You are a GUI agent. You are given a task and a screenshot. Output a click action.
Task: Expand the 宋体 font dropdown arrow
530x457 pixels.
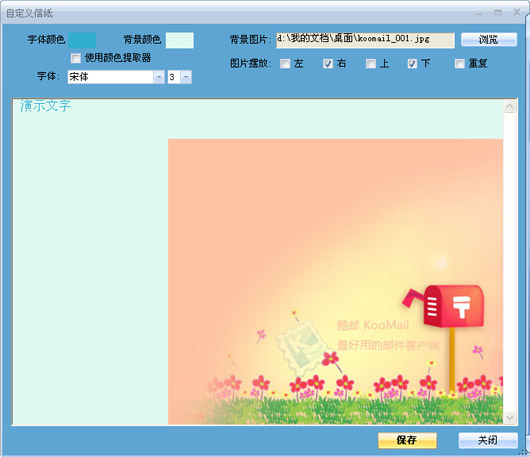point(159,77)
